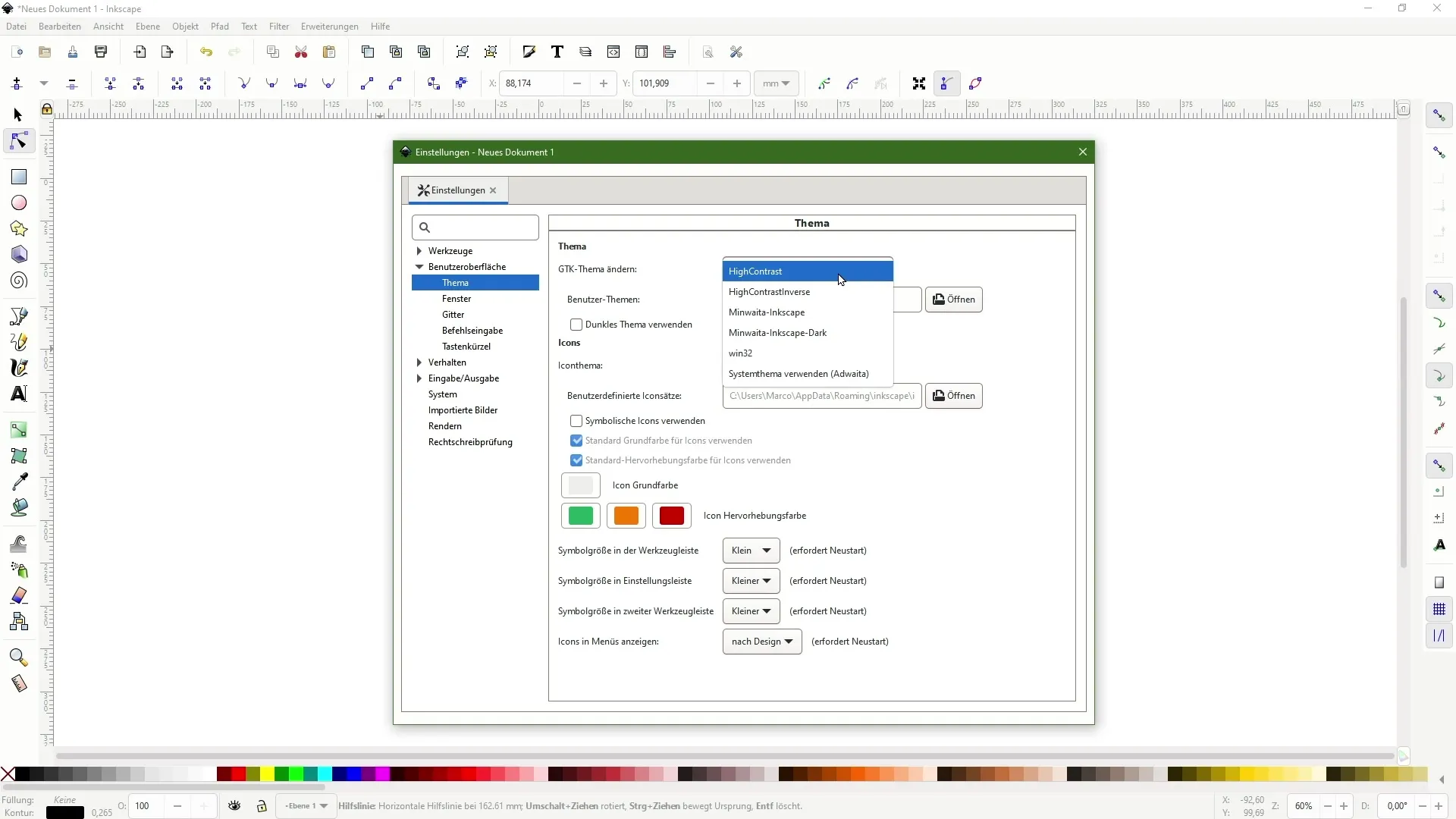Select Tastenkürzel in the settings tree

pos(466,347)
